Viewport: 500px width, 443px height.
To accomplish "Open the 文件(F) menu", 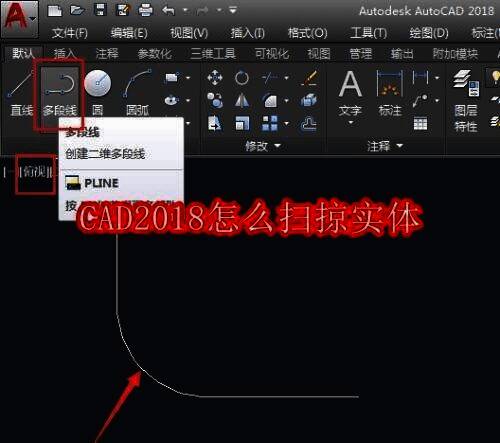I will click(70, 33).
